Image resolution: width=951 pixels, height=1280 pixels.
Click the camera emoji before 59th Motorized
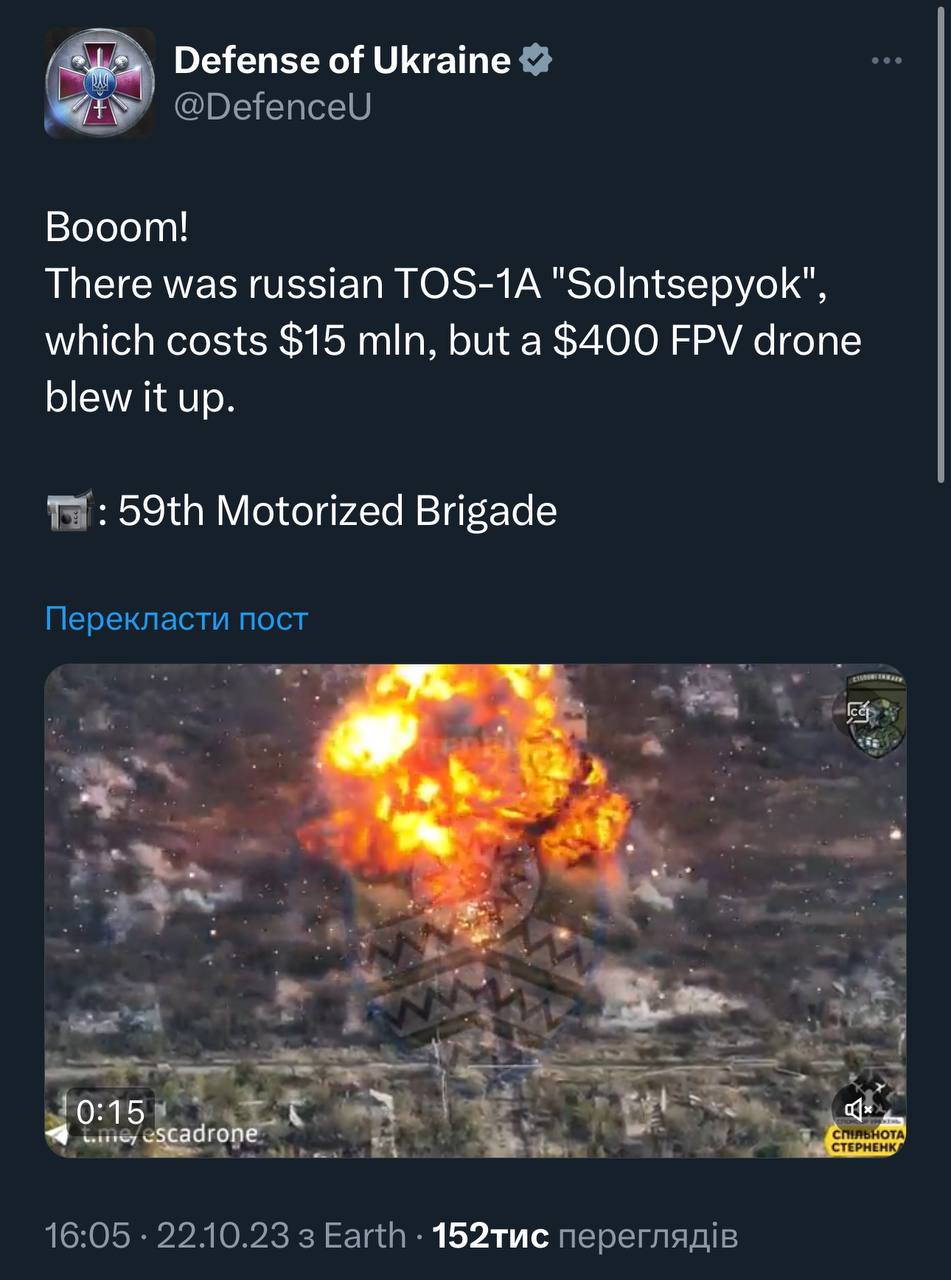70,512
